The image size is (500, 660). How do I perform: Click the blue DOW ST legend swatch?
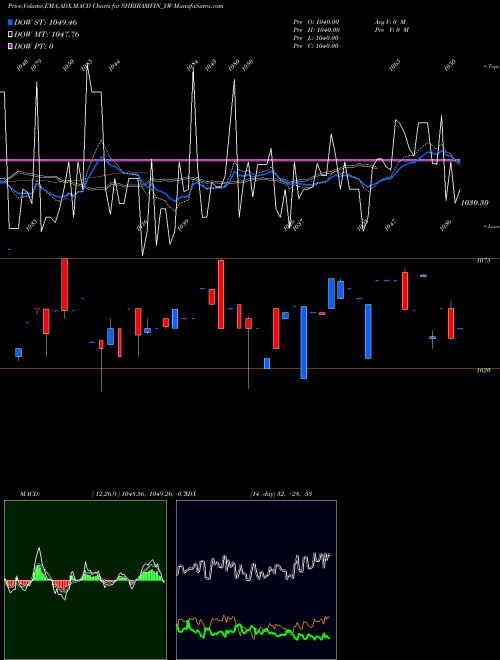(x=10, y=22)
